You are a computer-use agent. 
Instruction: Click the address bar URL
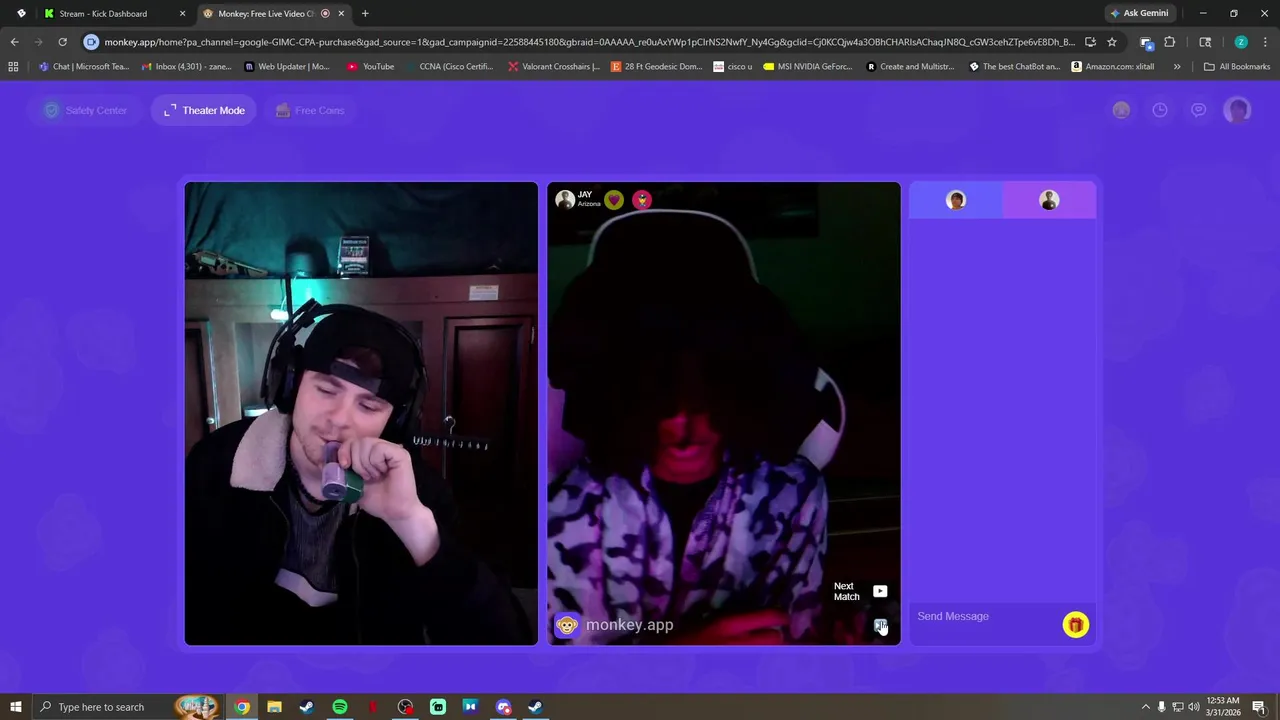(589, 42)
